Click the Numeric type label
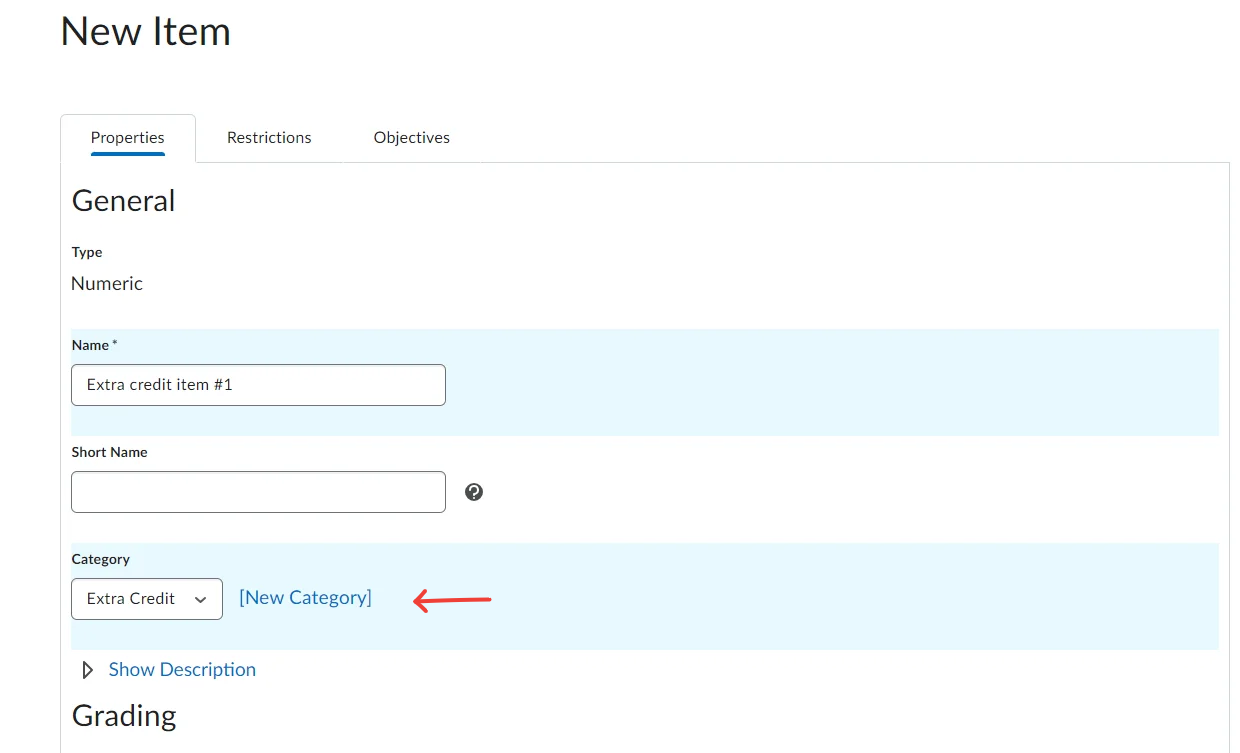 pyautogui.click(x=106, y=283)
